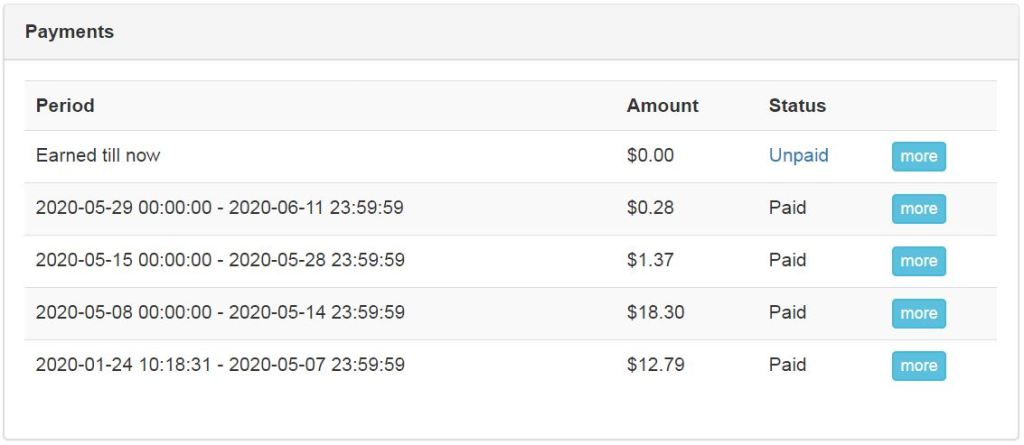Click the Period column header
Image resolution: width=1024 pixels, height=445 pixels.
pyautogui.click(x=65, y=105)
